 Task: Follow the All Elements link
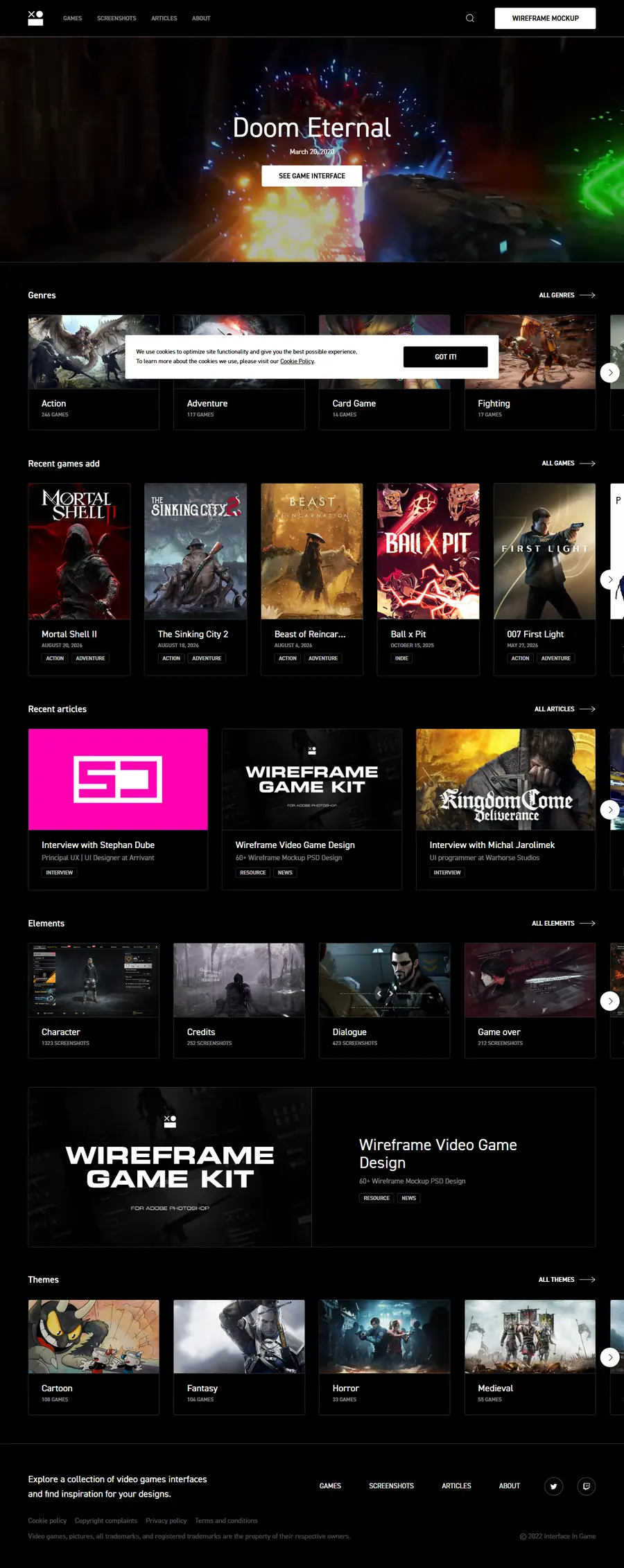click(564, 923)
